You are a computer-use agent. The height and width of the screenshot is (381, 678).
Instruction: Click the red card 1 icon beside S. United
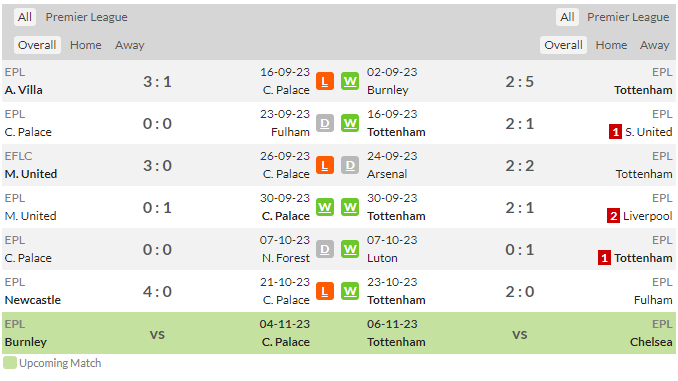click(x=615, y=131)
